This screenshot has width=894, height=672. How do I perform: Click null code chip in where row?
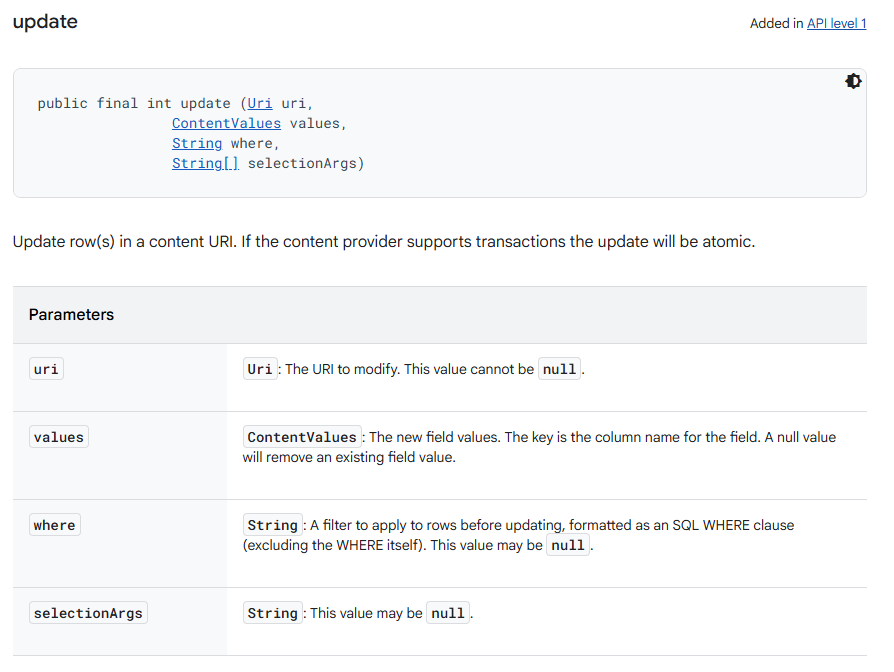click(567, 546)
